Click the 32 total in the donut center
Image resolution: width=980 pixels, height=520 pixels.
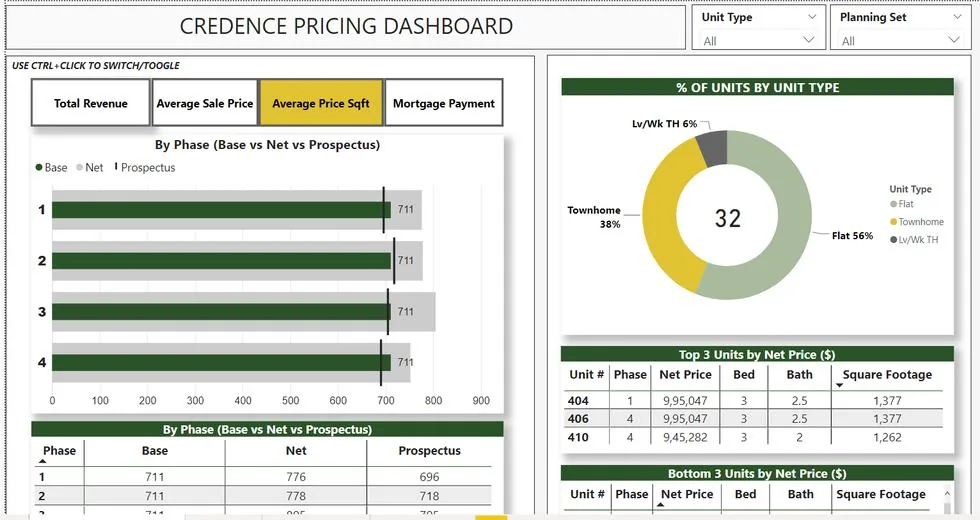[x=728, y=218]
